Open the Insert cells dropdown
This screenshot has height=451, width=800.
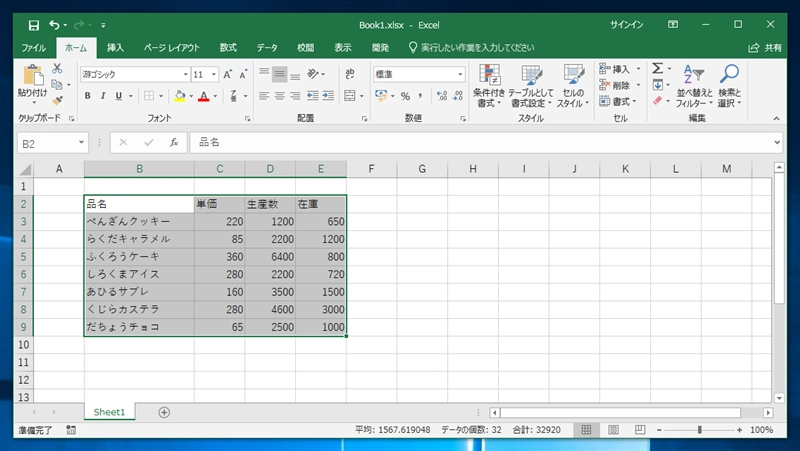[638, 69]
